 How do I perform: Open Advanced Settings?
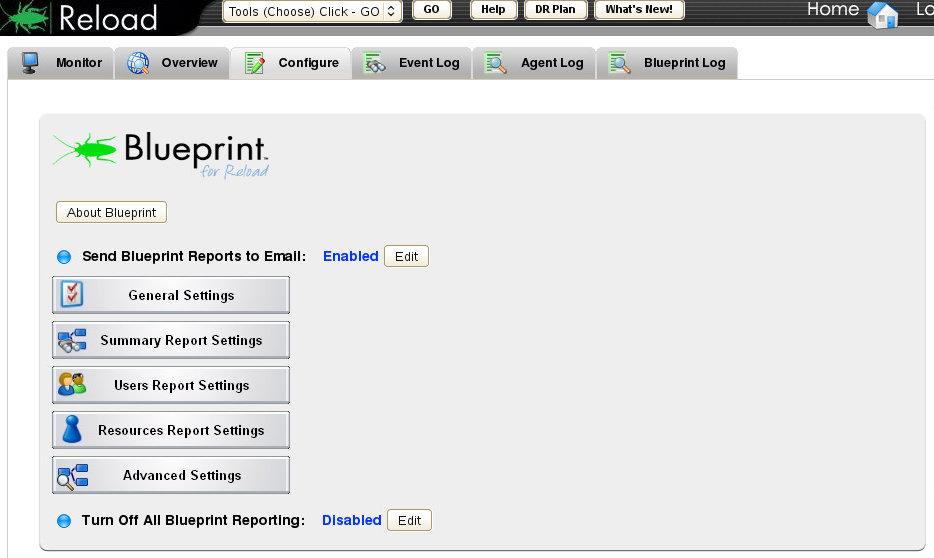pyautogui.click(x=171, y=475)
